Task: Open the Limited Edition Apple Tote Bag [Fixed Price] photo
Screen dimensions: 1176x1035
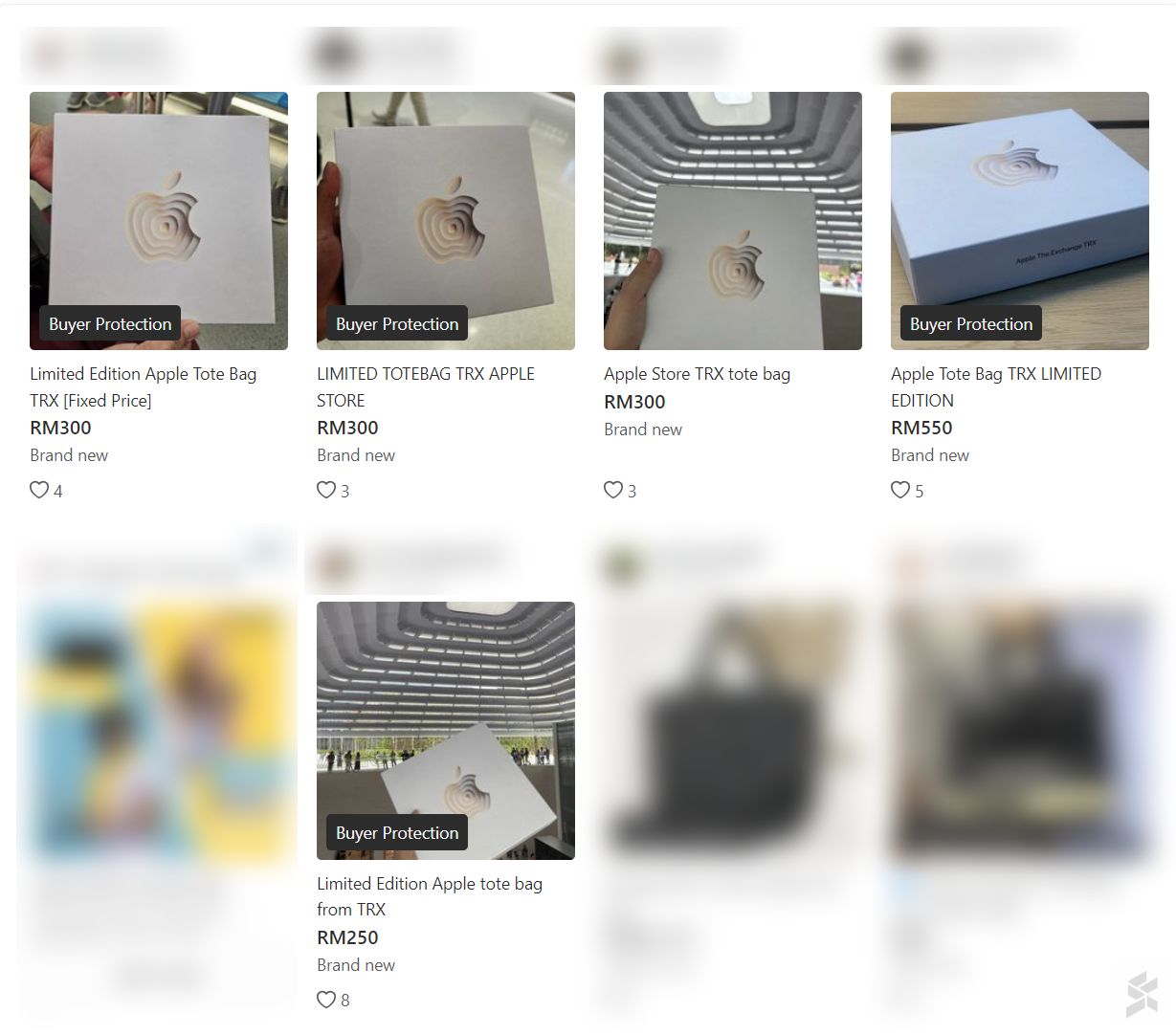Action: (x=159, y=221)
